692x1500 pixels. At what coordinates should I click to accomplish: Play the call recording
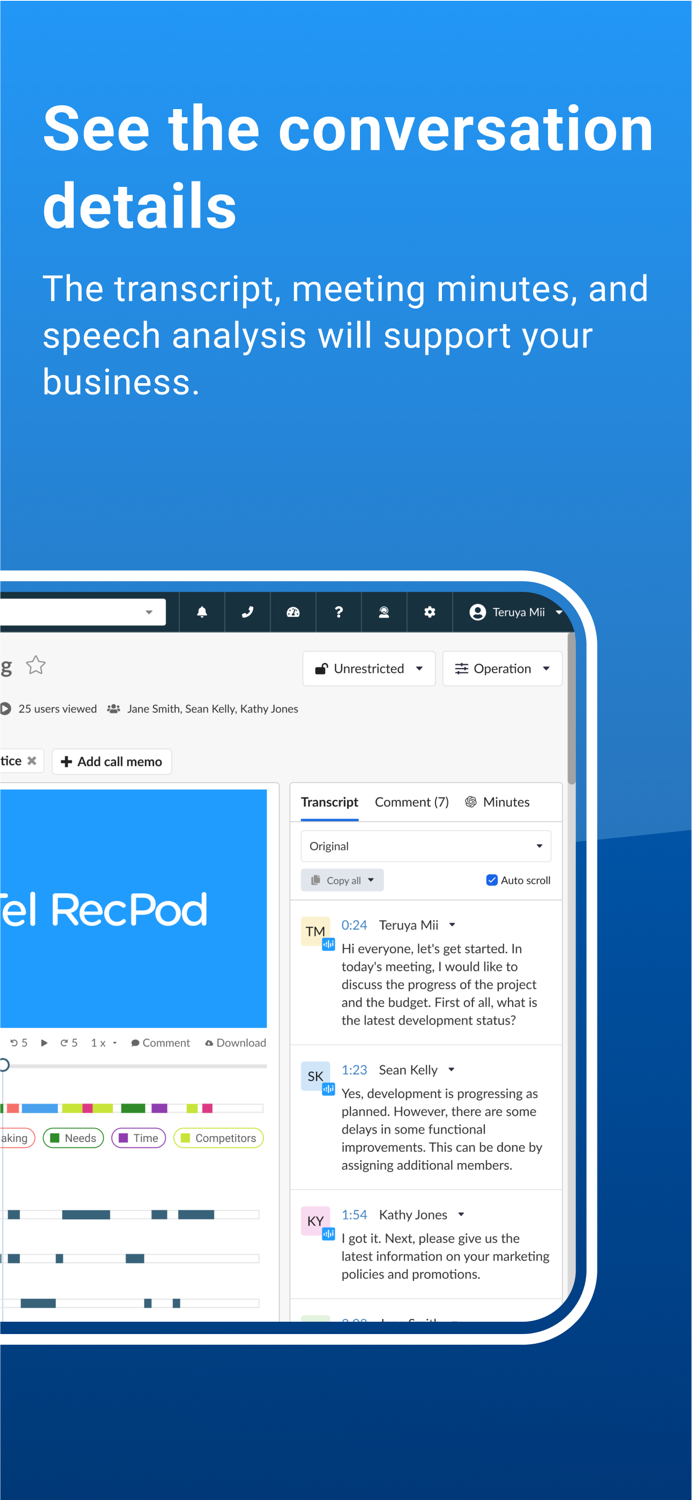click(44, 1043)
